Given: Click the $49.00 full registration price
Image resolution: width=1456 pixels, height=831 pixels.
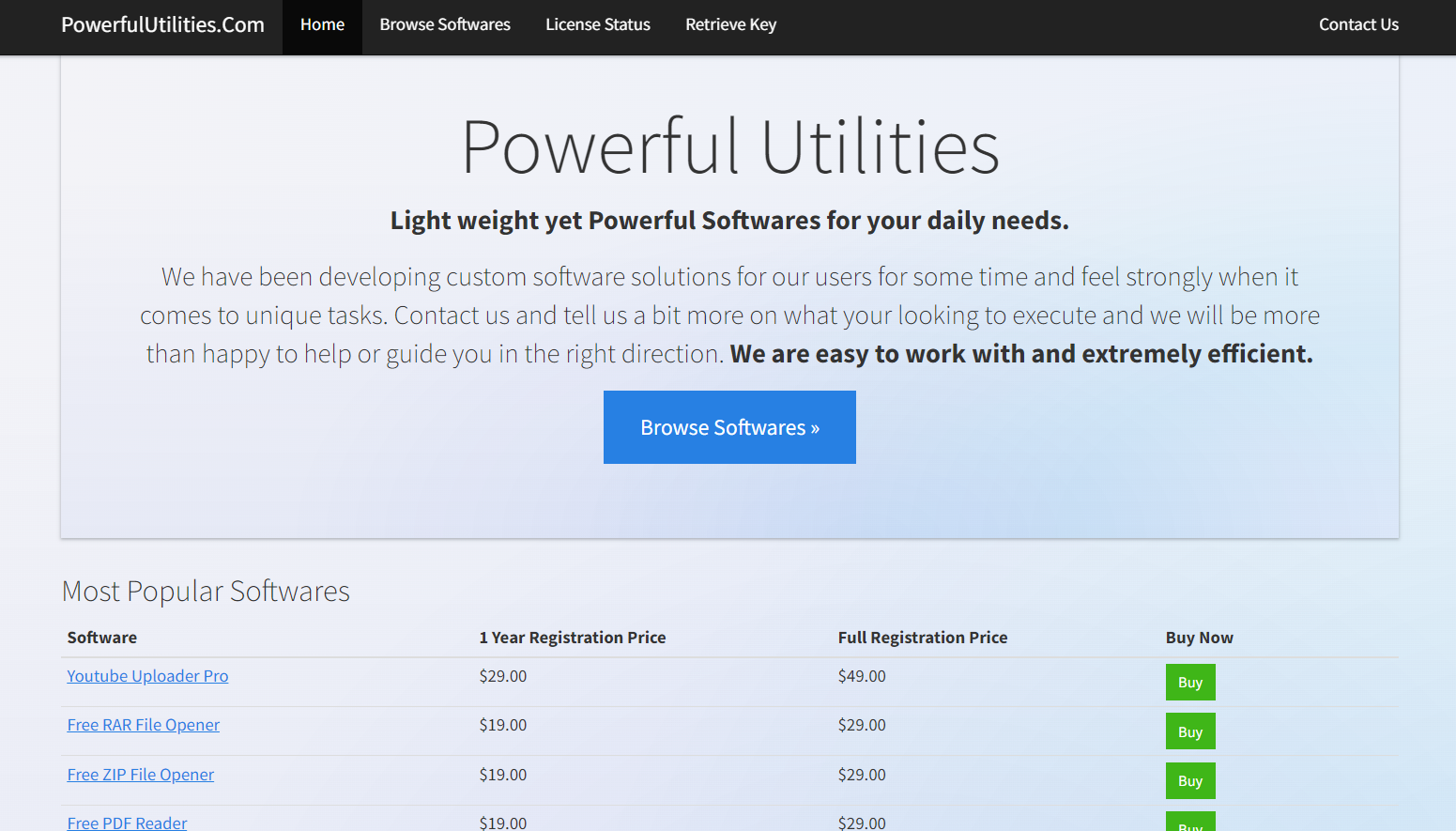Looking at the screenshot, I should click(862, 676).
